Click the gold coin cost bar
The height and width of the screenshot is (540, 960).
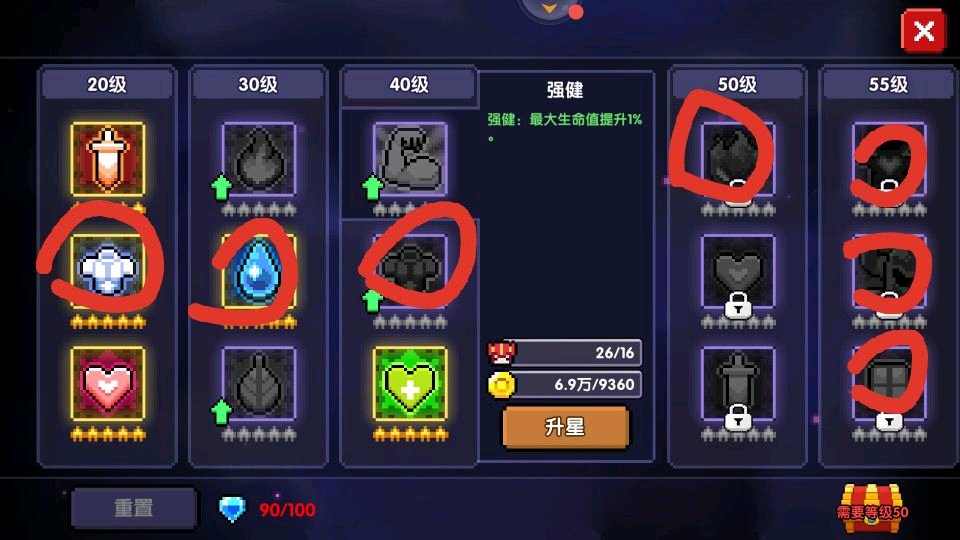[x=564, y=385]
